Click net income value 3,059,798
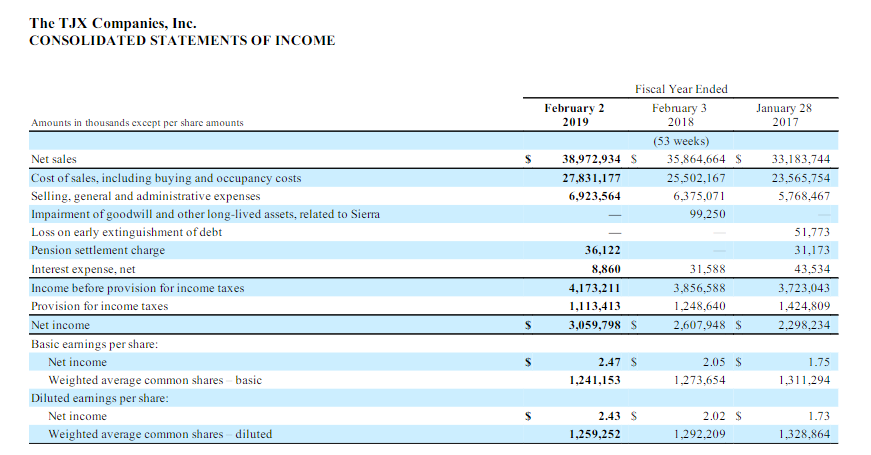 tap(594, 325)
